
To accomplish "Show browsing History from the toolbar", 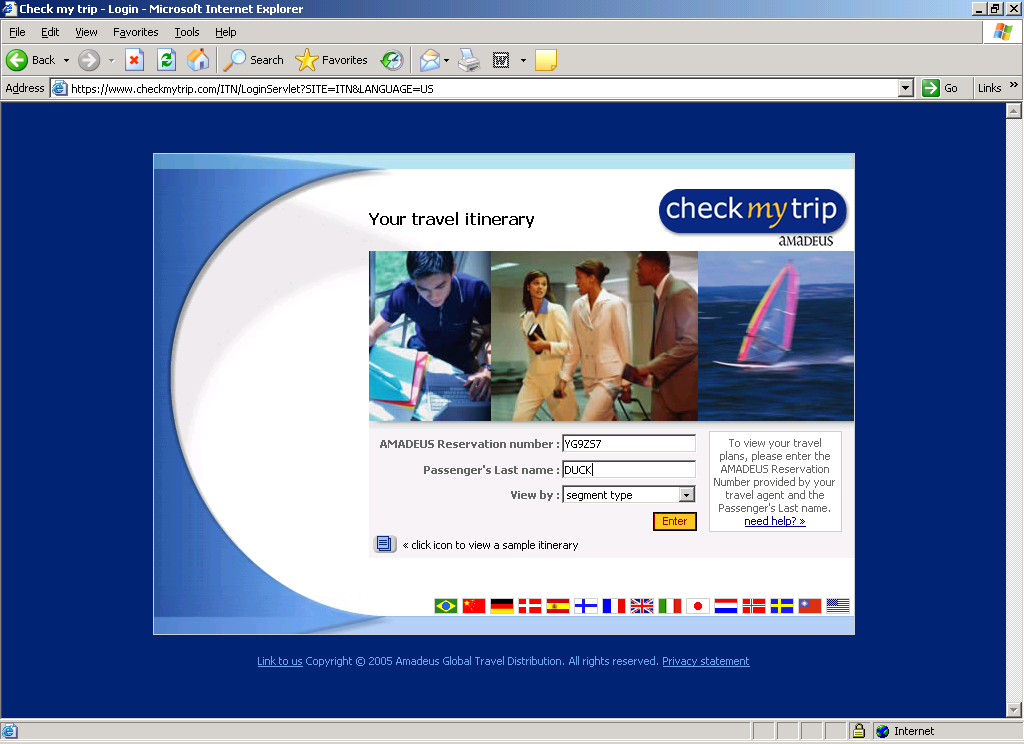I will point(392,60).
